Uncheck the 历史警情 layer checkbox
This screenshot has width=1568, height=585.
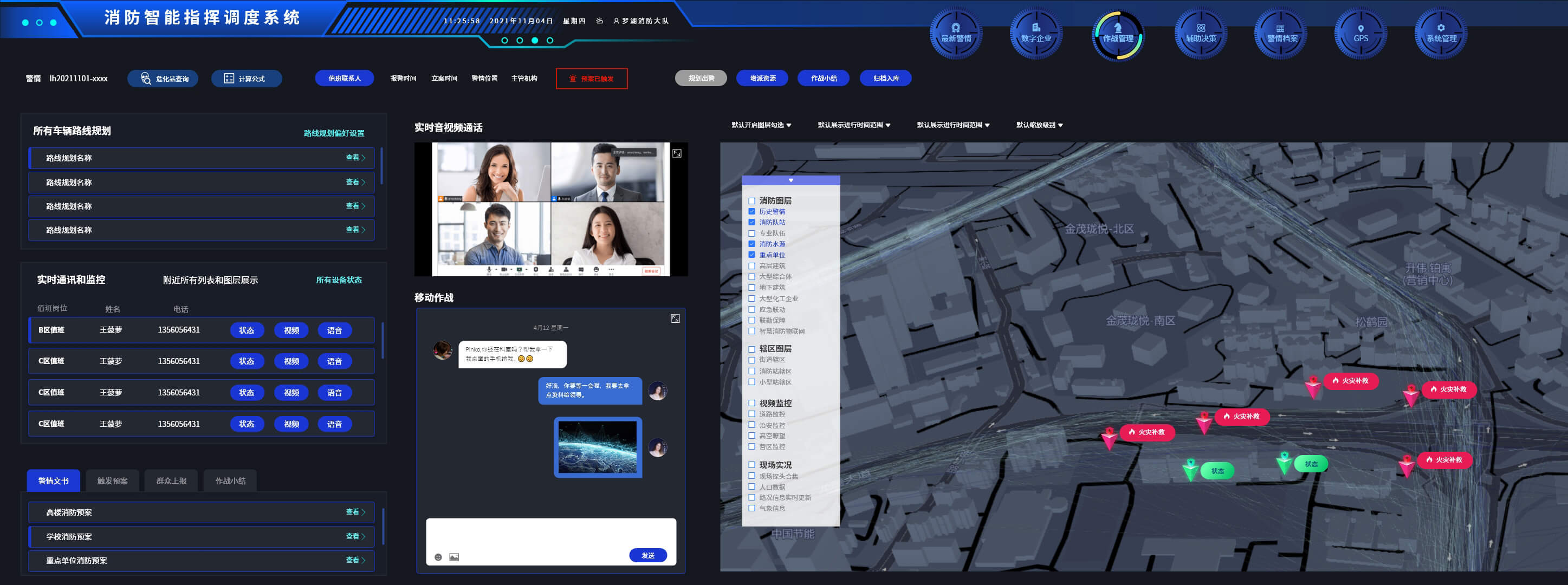pos(751,211)
